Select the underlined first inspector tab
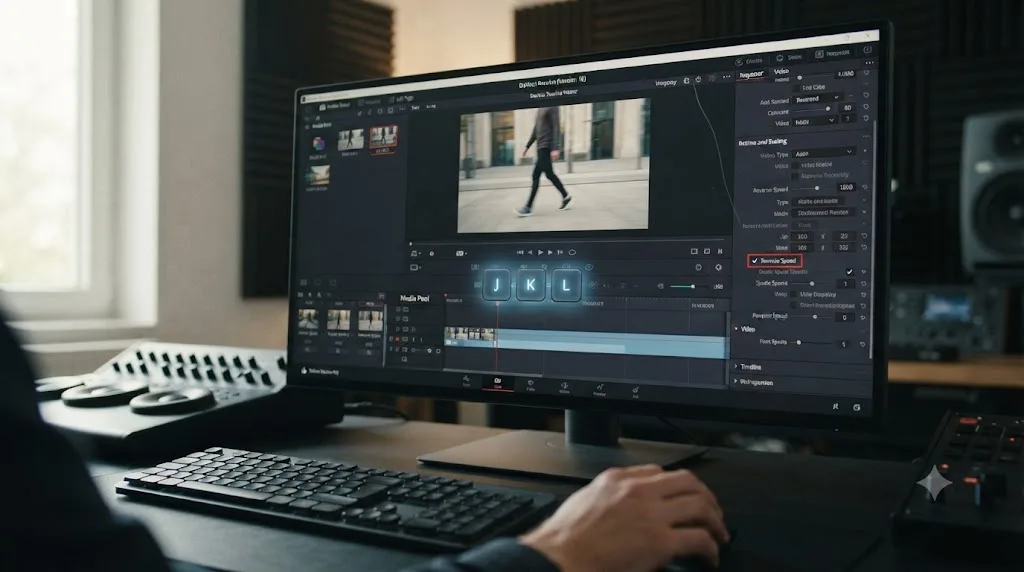This screenshot has height=572, width=1024. [x=751, y=75]
